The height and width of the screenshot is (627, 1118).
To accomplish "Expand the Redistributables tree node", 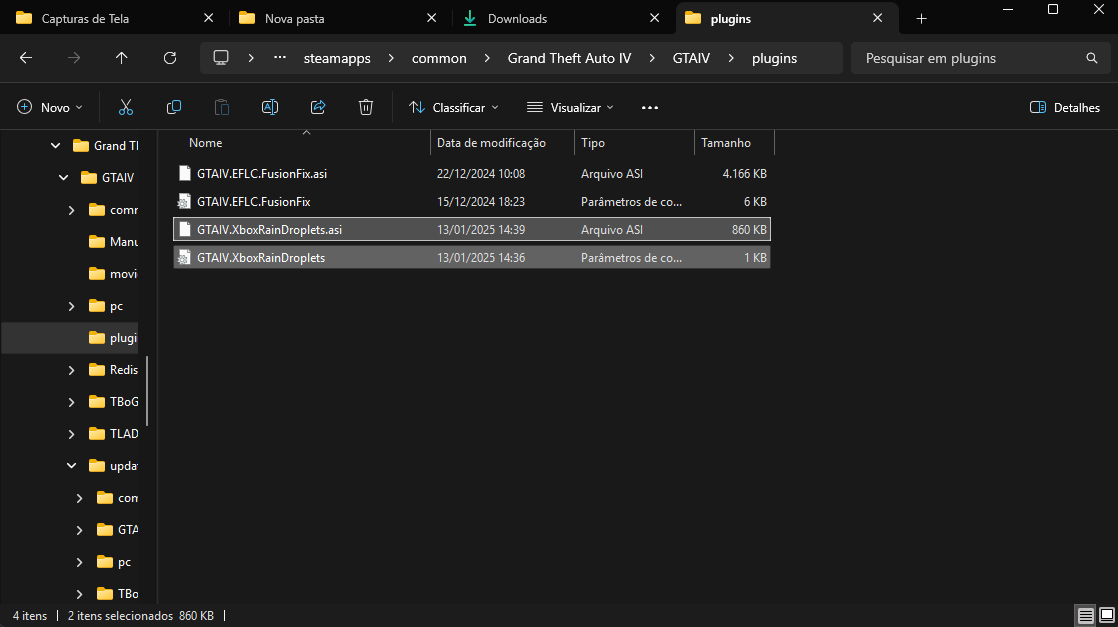I will click(71, 369).
